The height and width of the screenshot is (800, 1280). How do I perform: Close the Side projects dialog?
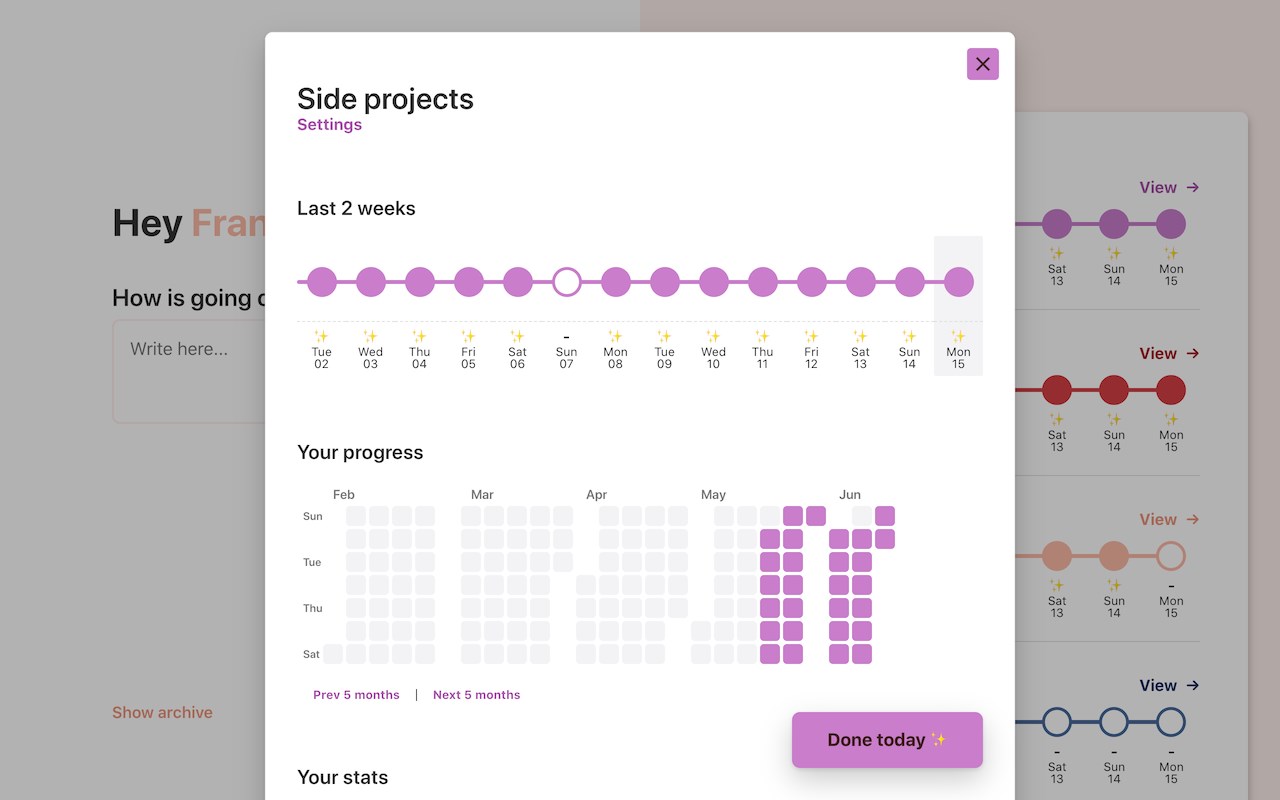click(982, 64)
